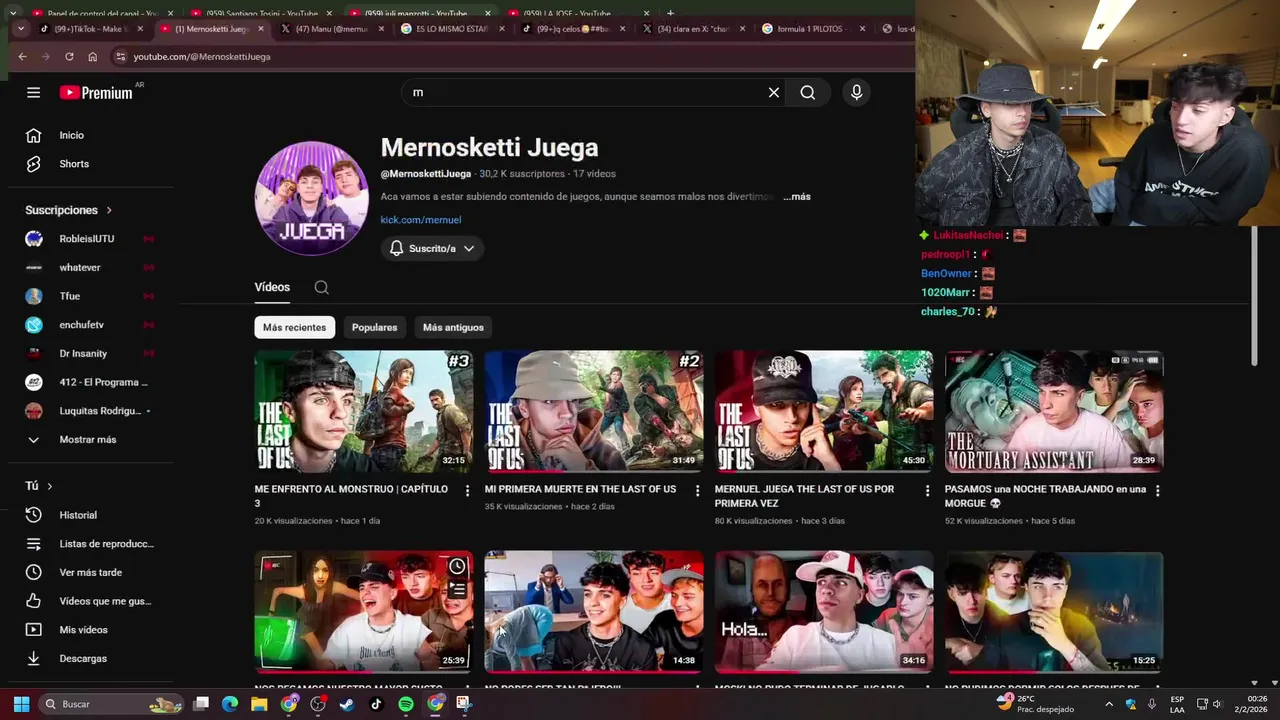Screen dimensions: 1280x720
Task: Switch to Santiago Tosini tab in upper window
Action: coord(260,13)
